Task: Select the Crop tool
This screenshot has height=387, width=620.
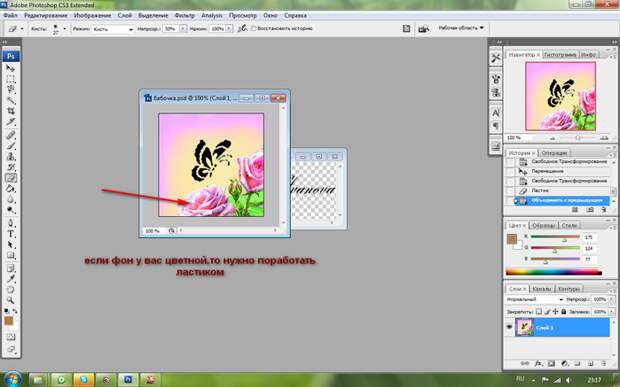Action: tap(11, 111)
